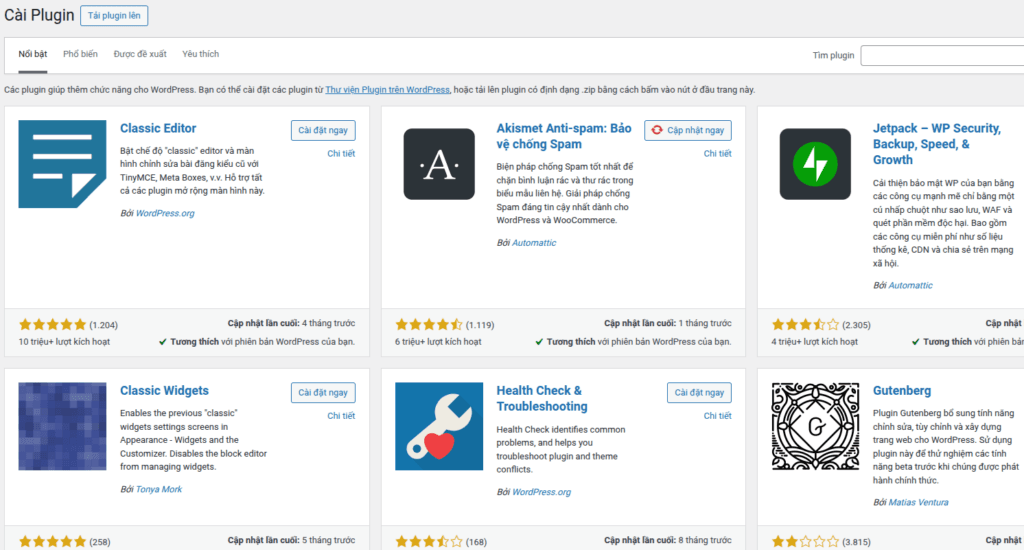Click the Jetpack title link
1024x550 pixels.
936,144
